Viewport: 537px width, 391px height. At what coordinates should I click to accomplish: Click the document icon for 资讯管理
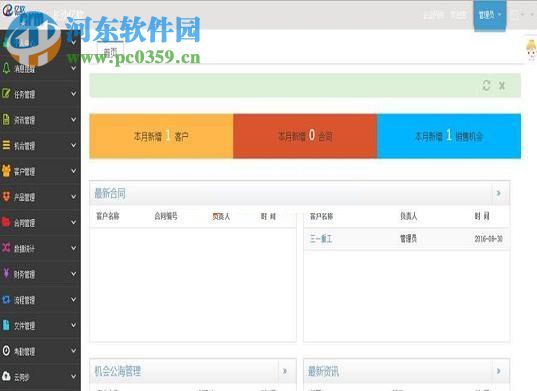pos(6,119)
